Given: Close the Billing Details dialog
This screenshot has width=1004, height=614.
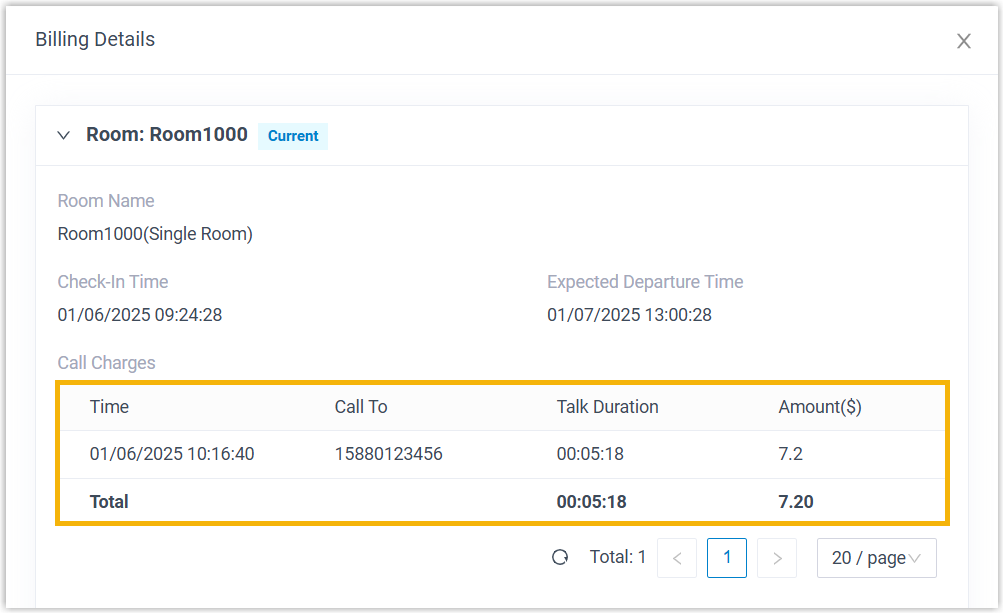Looking at the screenshot, I should 963,41.
